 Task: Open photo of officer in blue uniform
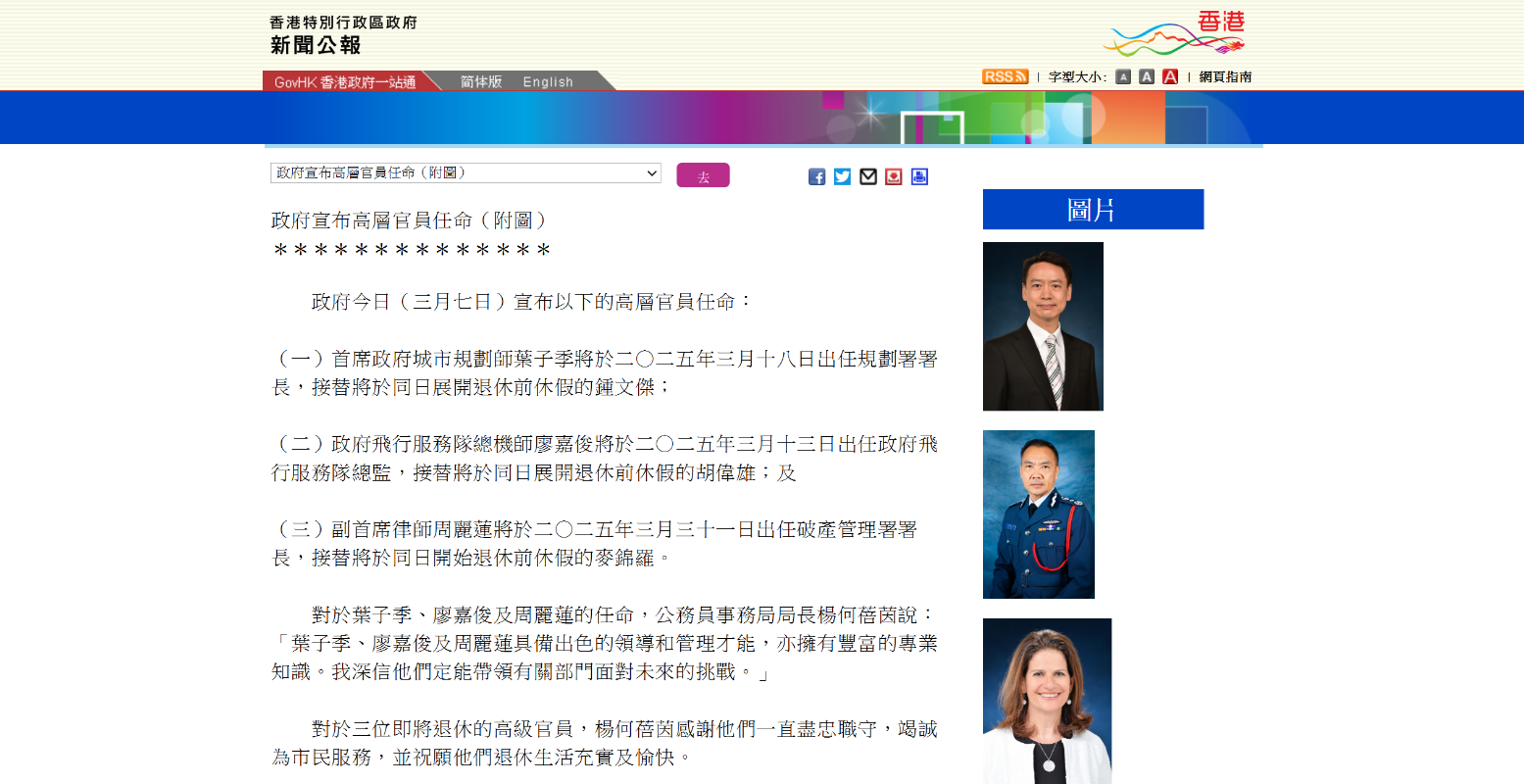click(1038, 514)
